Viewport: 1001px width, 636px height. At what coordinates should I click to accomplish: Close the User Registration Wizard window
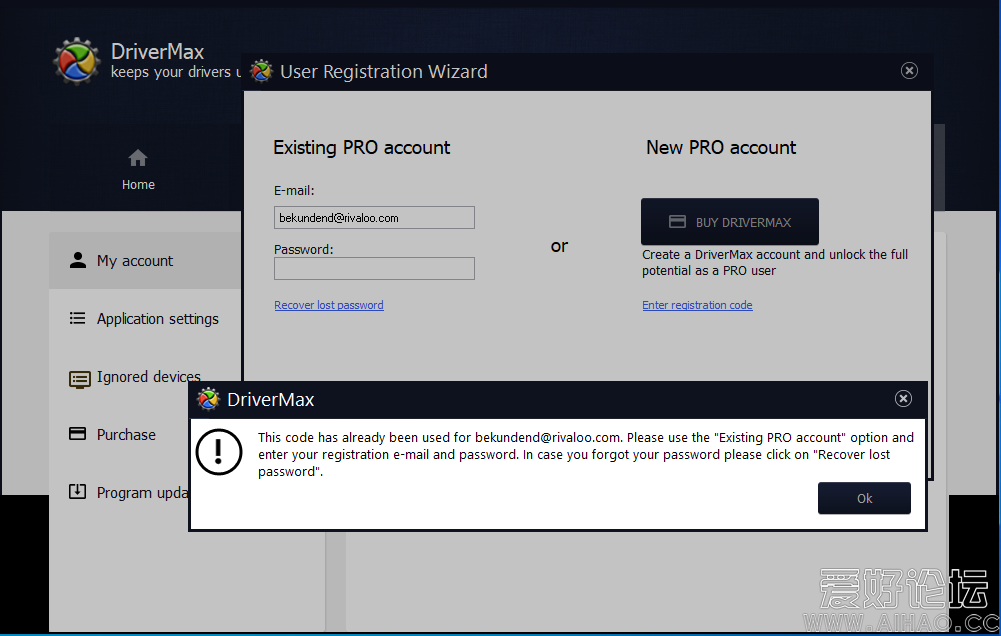[x=909, y=70]
